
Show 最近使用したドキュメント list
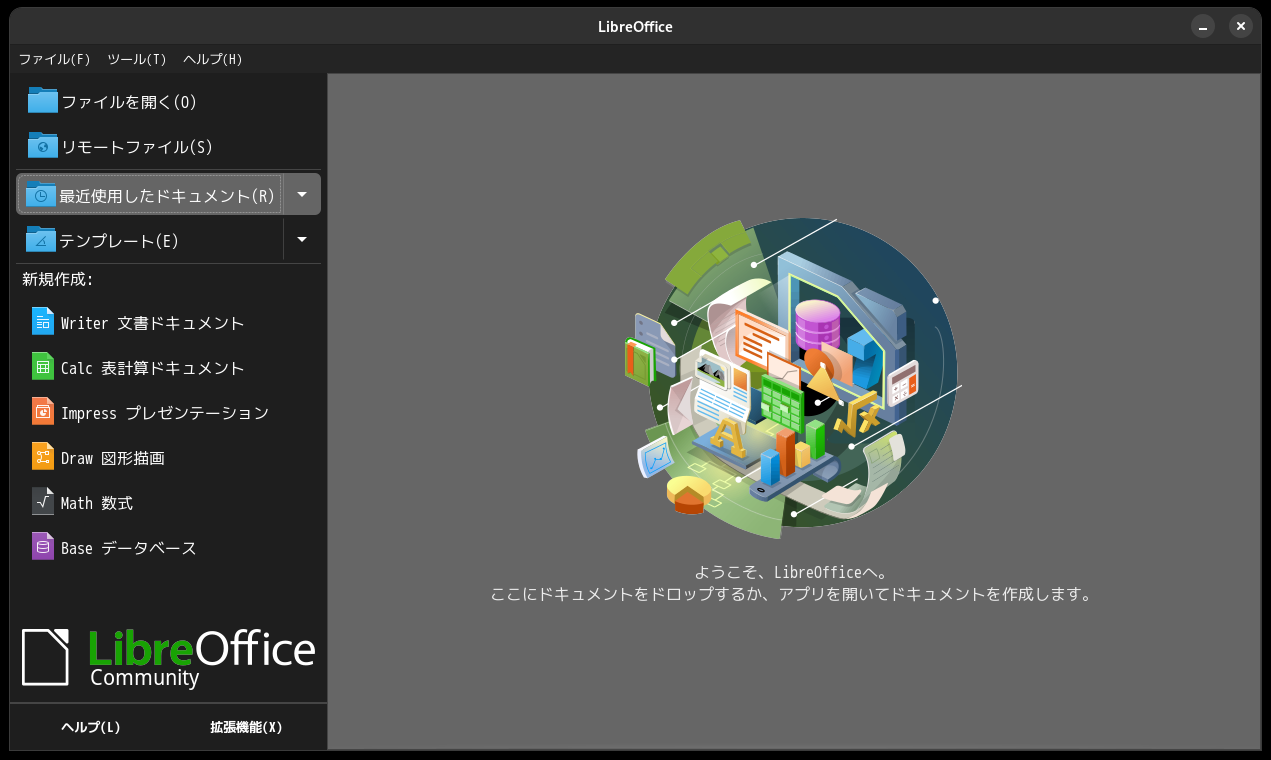[149, 194]
